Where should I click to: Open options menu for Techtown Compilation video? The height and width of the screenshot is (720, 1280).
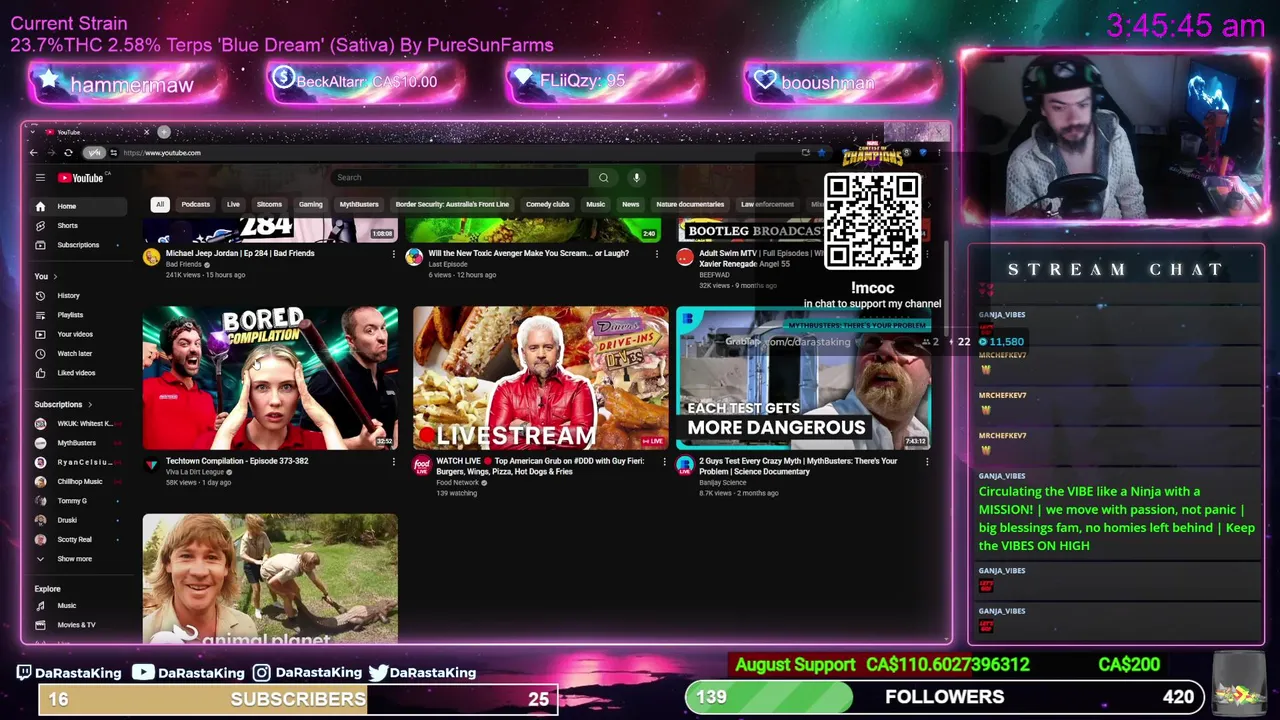point(393,462)
